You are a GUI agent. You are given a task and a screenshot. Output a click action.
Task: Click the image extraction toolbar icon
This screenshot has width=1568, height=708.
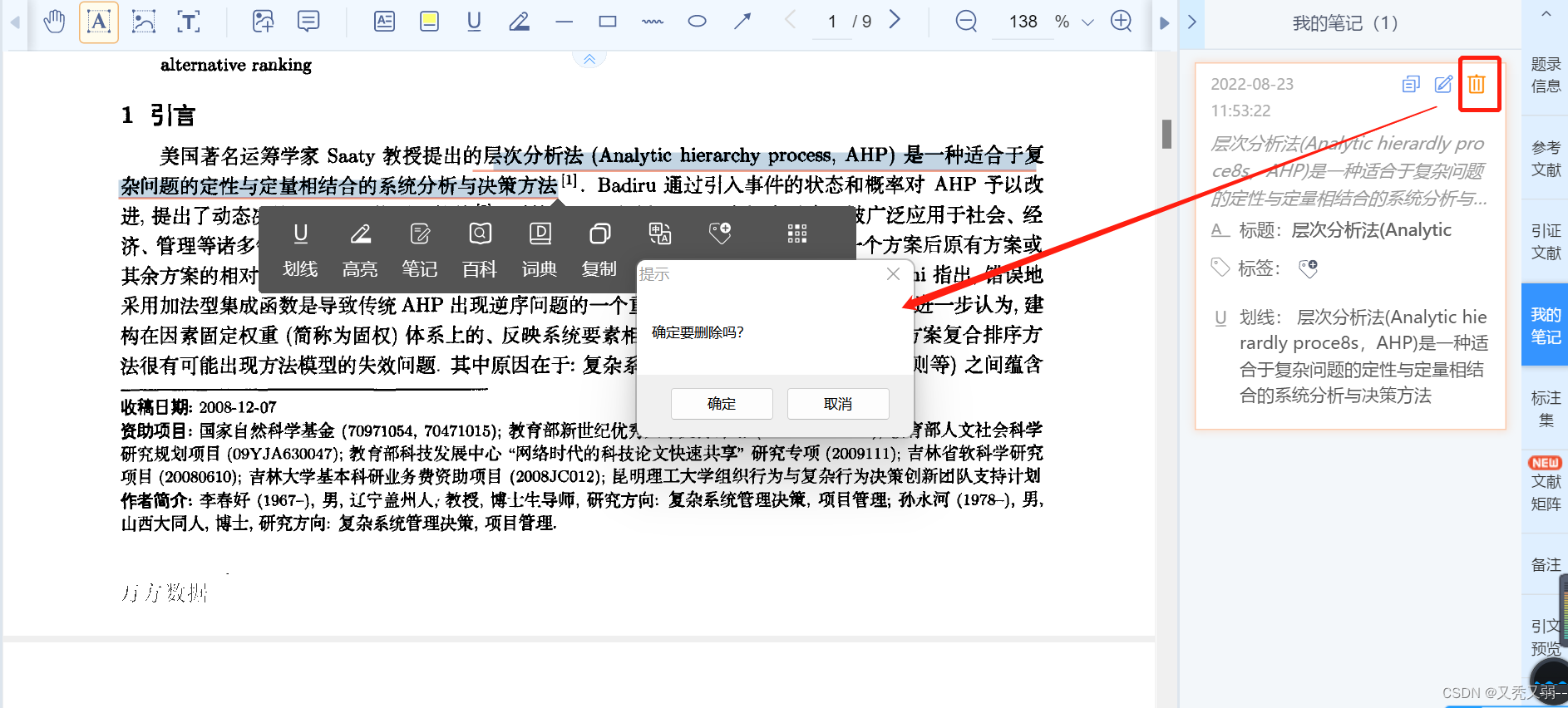pyautogui.click(x=264, y=22)
